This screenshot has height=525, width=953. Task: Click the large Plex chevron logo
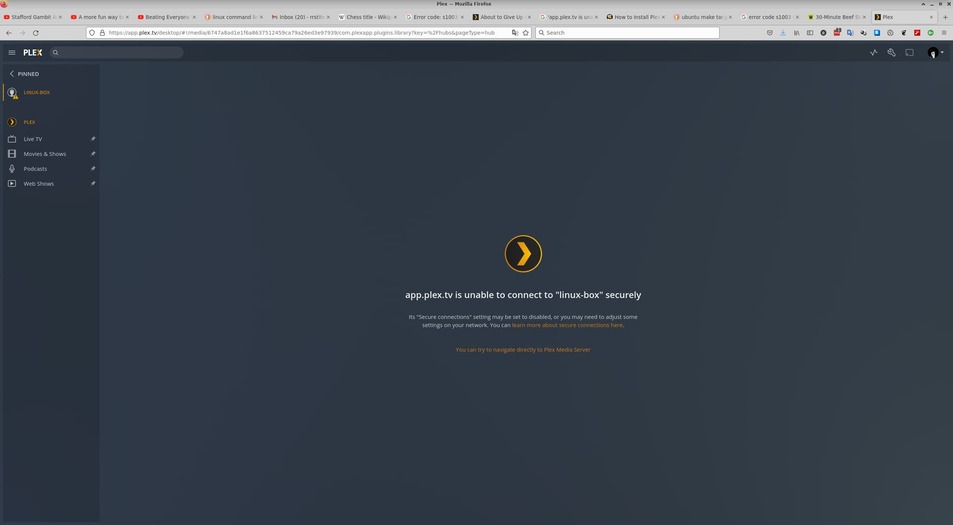click(x=523, y=254)
